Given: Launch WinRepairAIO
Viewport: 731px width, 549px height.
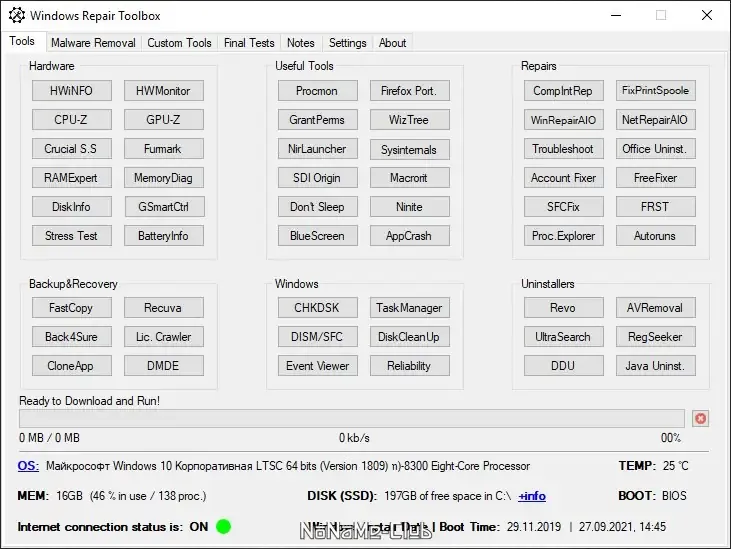Looking at the screenshot, I should pyautogui.click(x=564, y=119).
